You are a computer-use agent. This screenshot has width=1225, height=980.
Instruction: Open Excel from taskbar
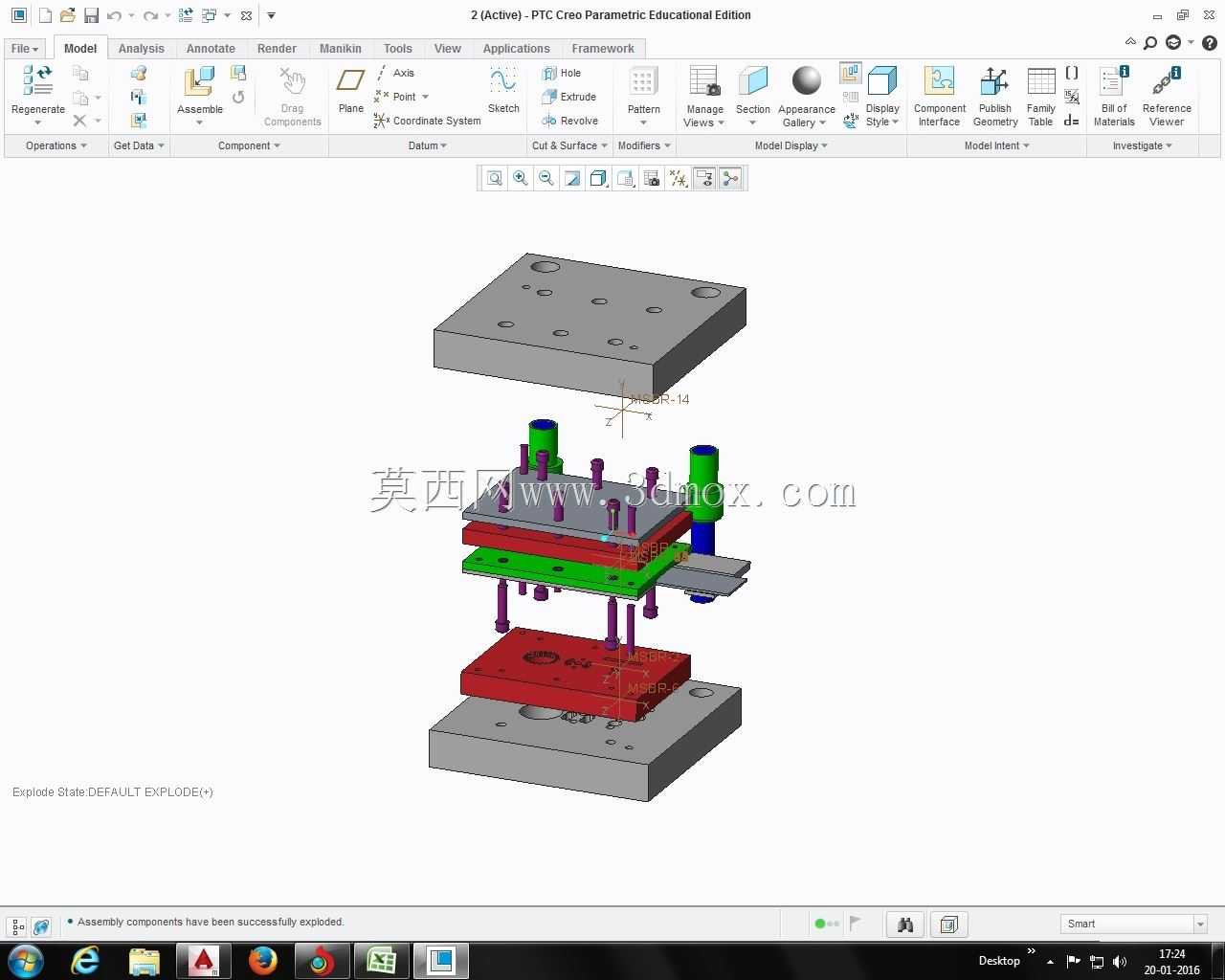[x=381, y=960]
